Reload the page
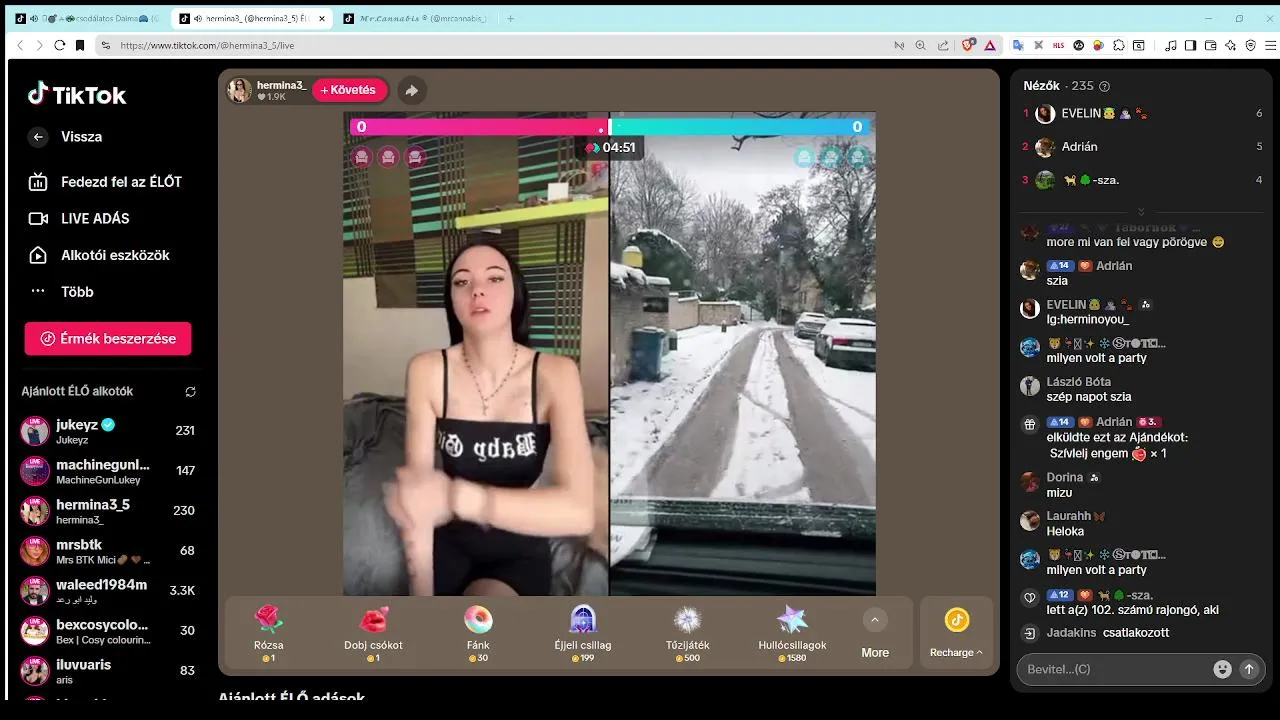 click(59, 45)
